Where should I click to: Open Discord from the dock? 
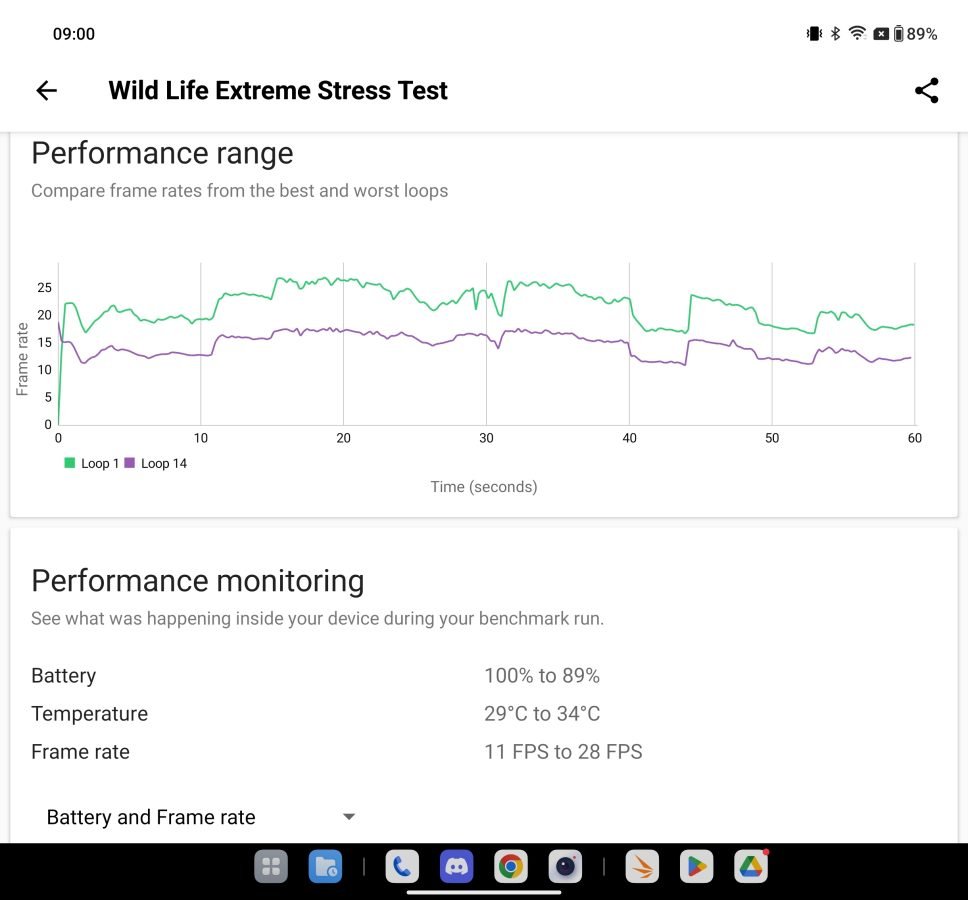click(457, 866)
